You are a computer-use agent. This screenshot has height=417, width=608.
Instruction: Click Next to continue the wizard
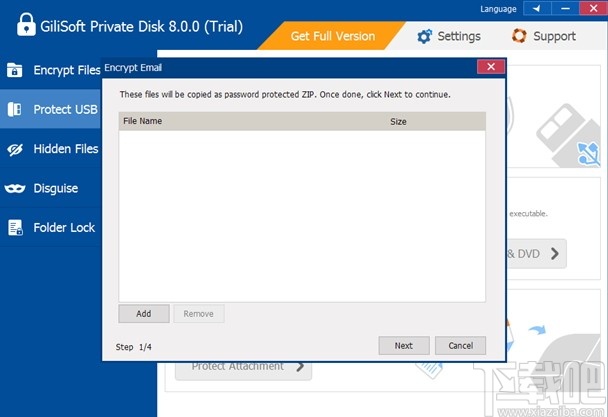404,345
